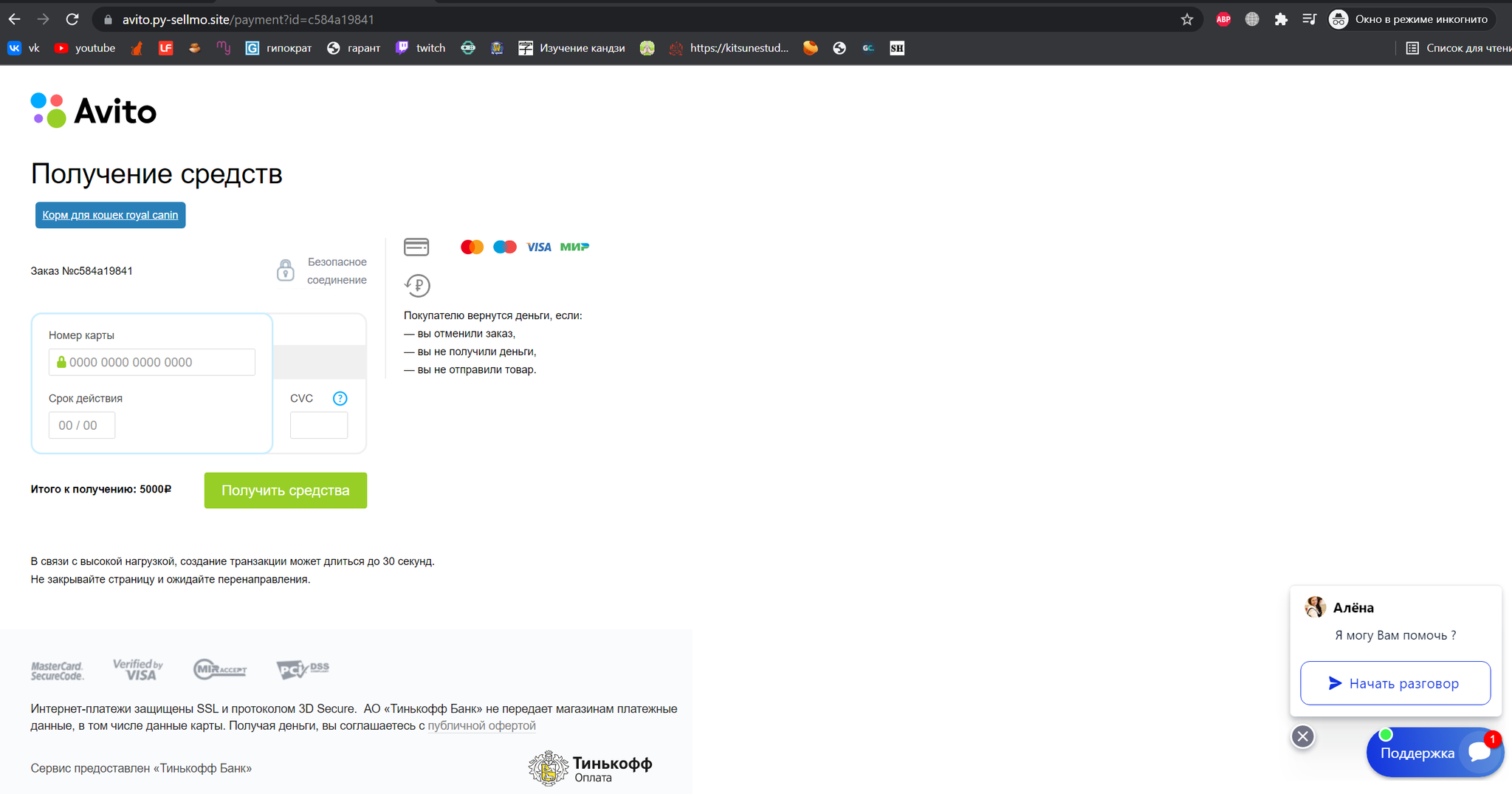Viewport: 1512px width, 794px height.
Task: Click the Verified by VISA logo
Action: pyautogui.click(x=138, y=669)
